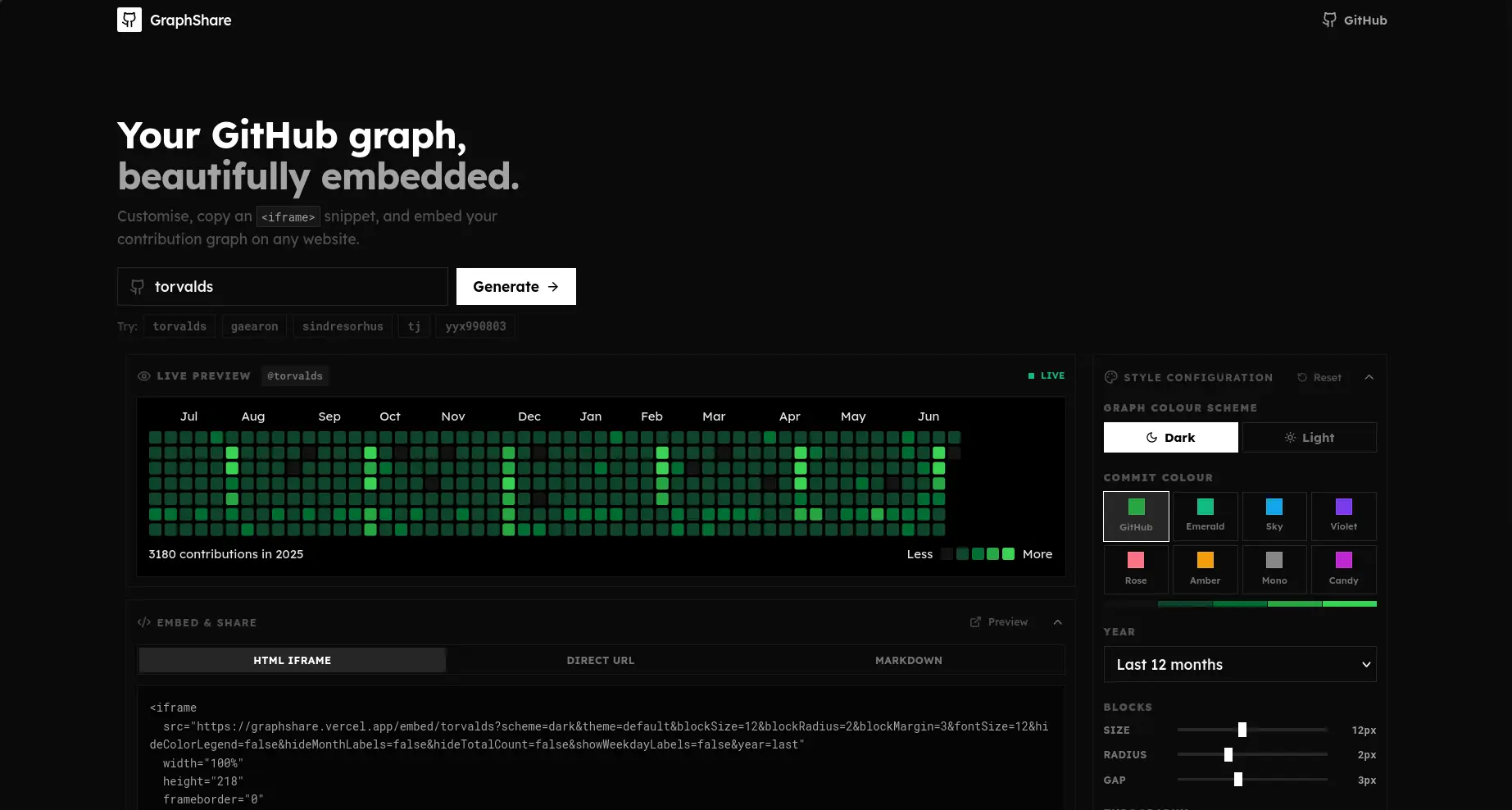
Task: Click the code icon beside Embed & Share
Action: 144,622
